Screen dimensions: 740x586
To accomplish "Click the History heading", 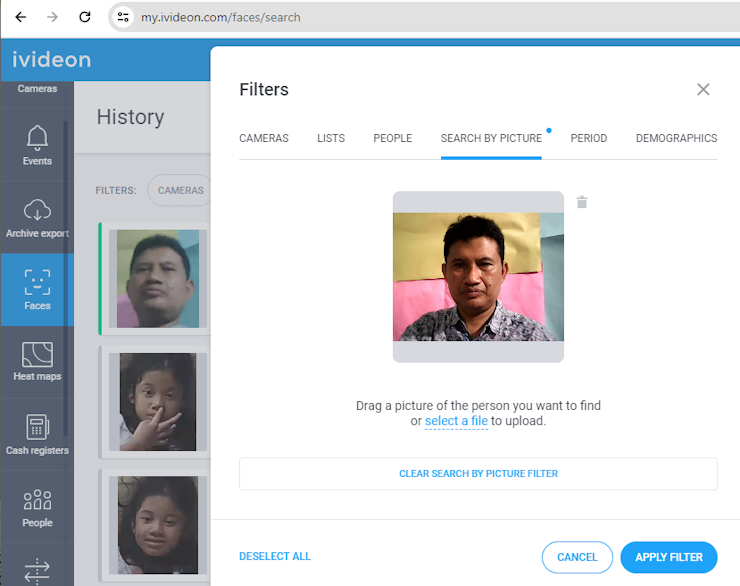I will (x=131, y=117).
